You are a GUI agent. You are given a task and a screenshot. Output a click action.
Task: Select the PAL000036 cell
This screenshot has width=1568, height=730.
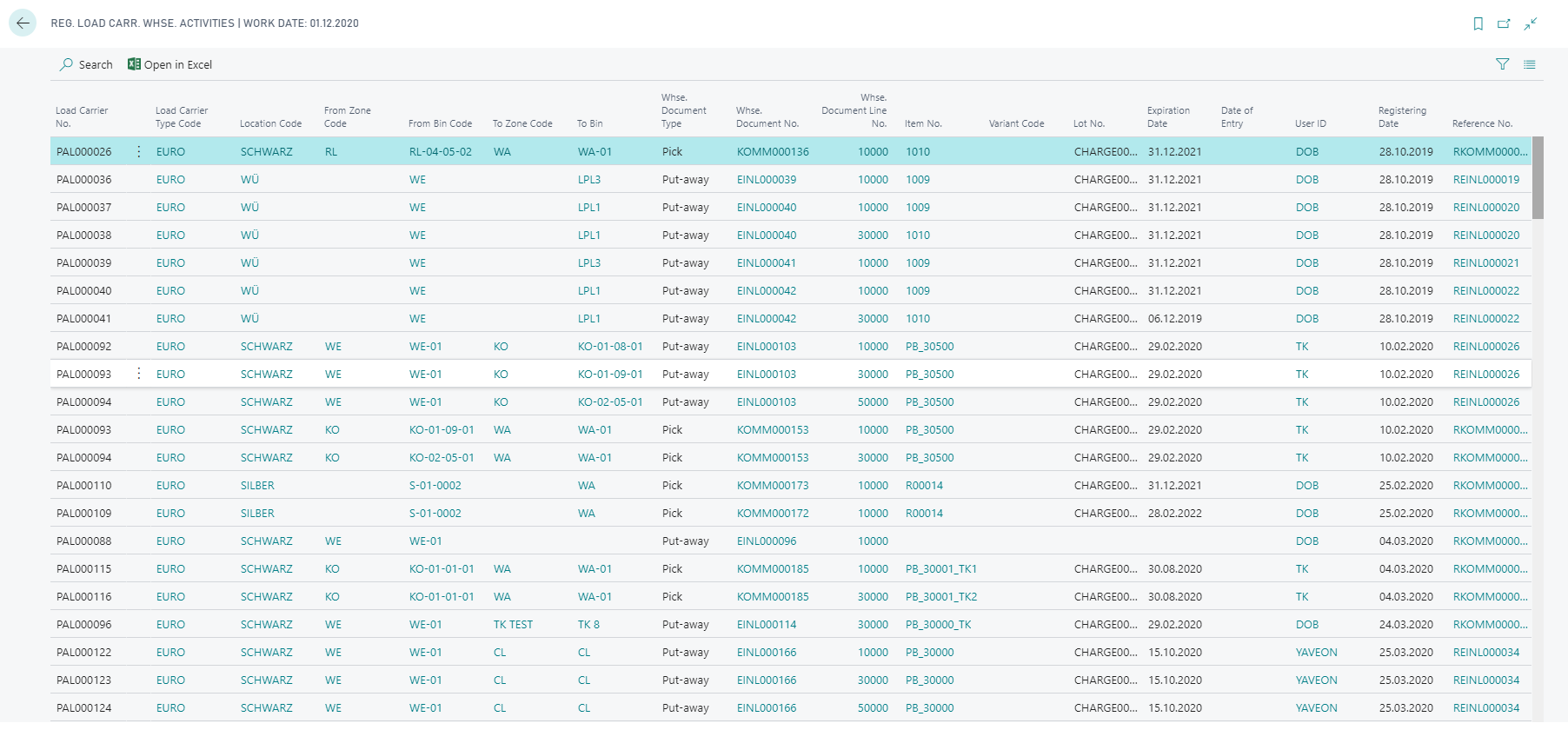[84, 180]
